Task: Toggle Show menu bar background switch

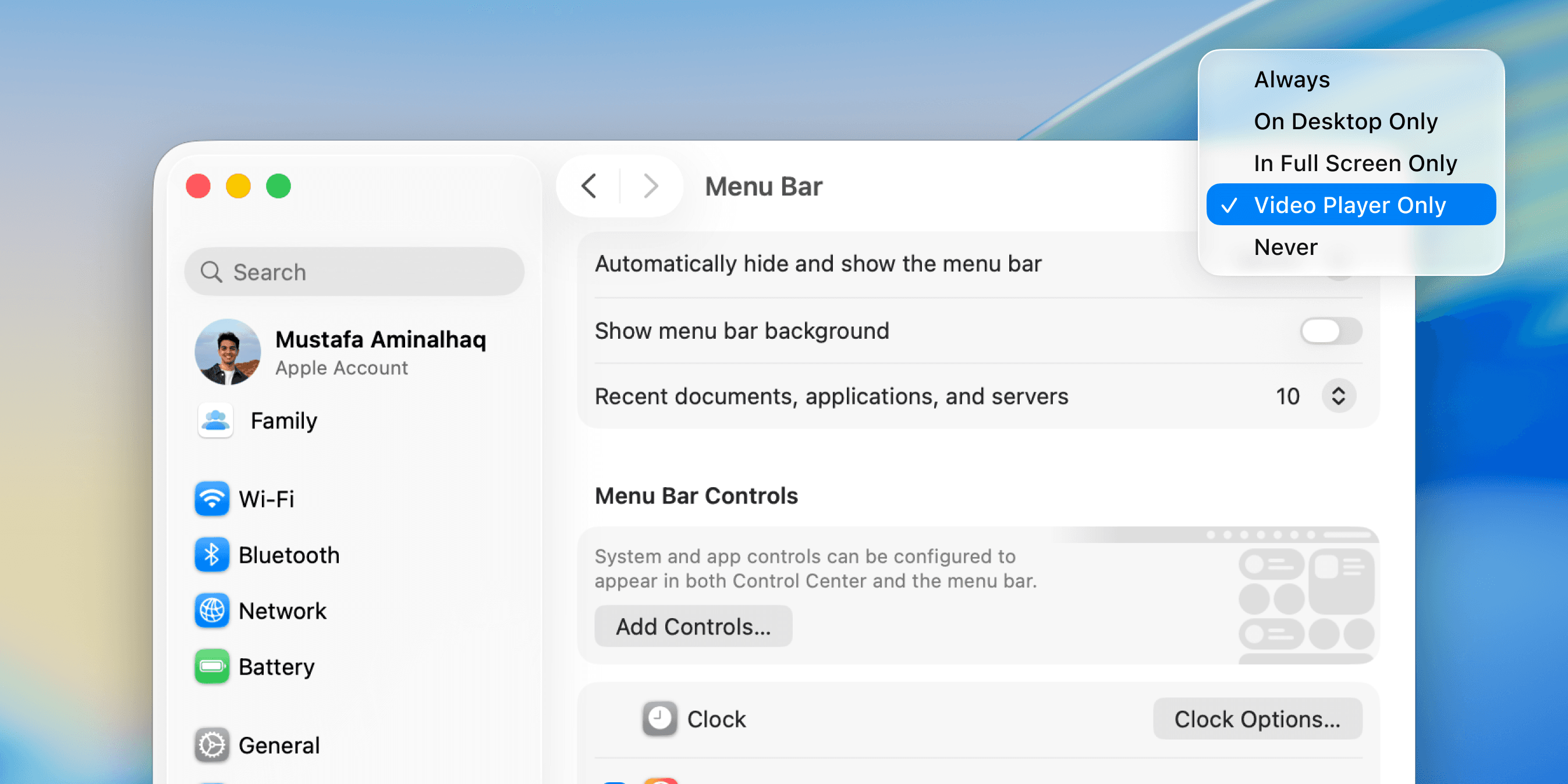Action: 1331,331
